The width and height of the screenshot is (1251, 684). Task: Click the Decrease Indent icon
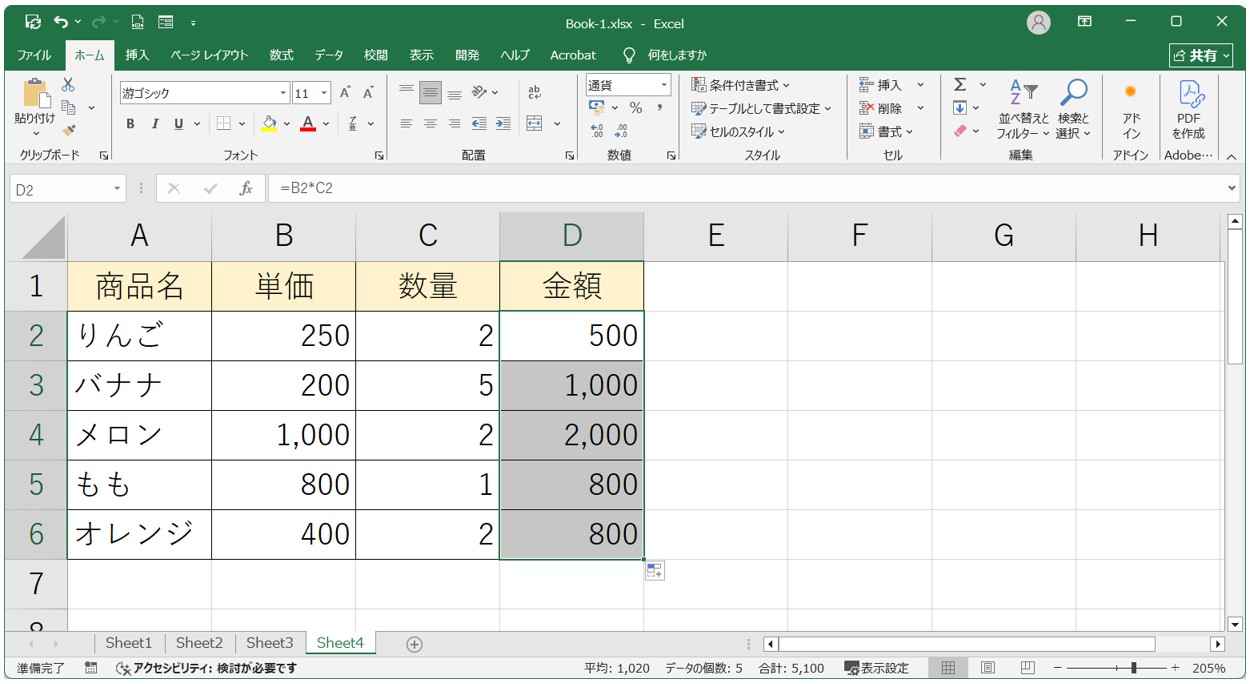479,124
